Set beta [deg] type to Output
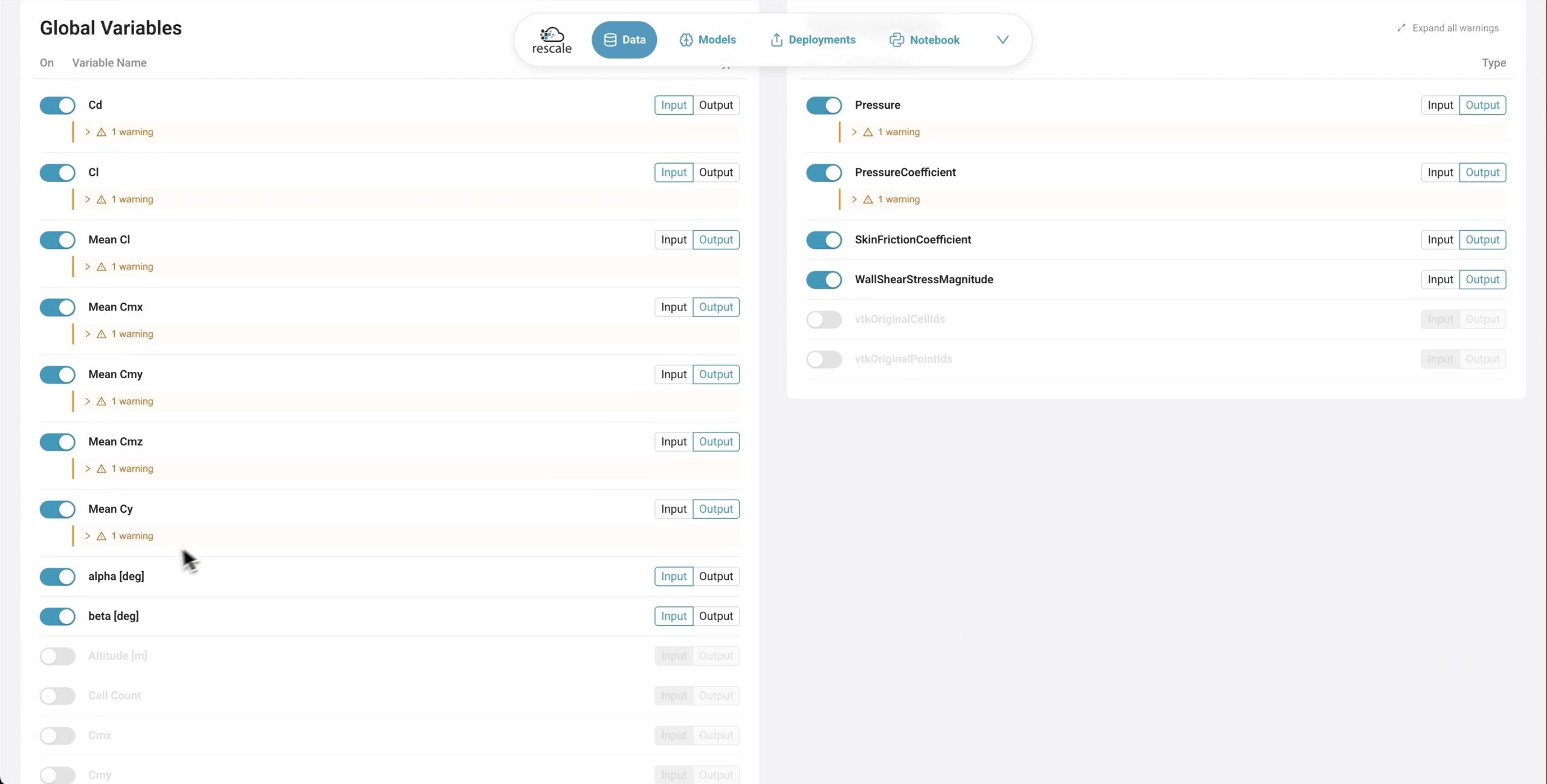This screenshot has width=1547, height=784. [716, 616]
